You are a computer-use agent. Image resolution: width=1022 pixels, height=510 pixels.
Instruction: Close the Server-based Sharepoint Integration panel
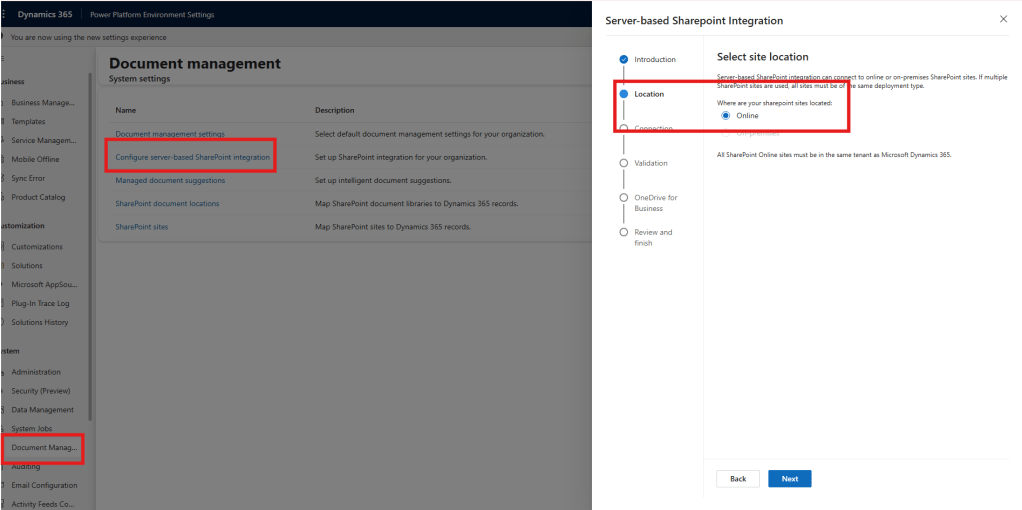tap(1003, 19)
